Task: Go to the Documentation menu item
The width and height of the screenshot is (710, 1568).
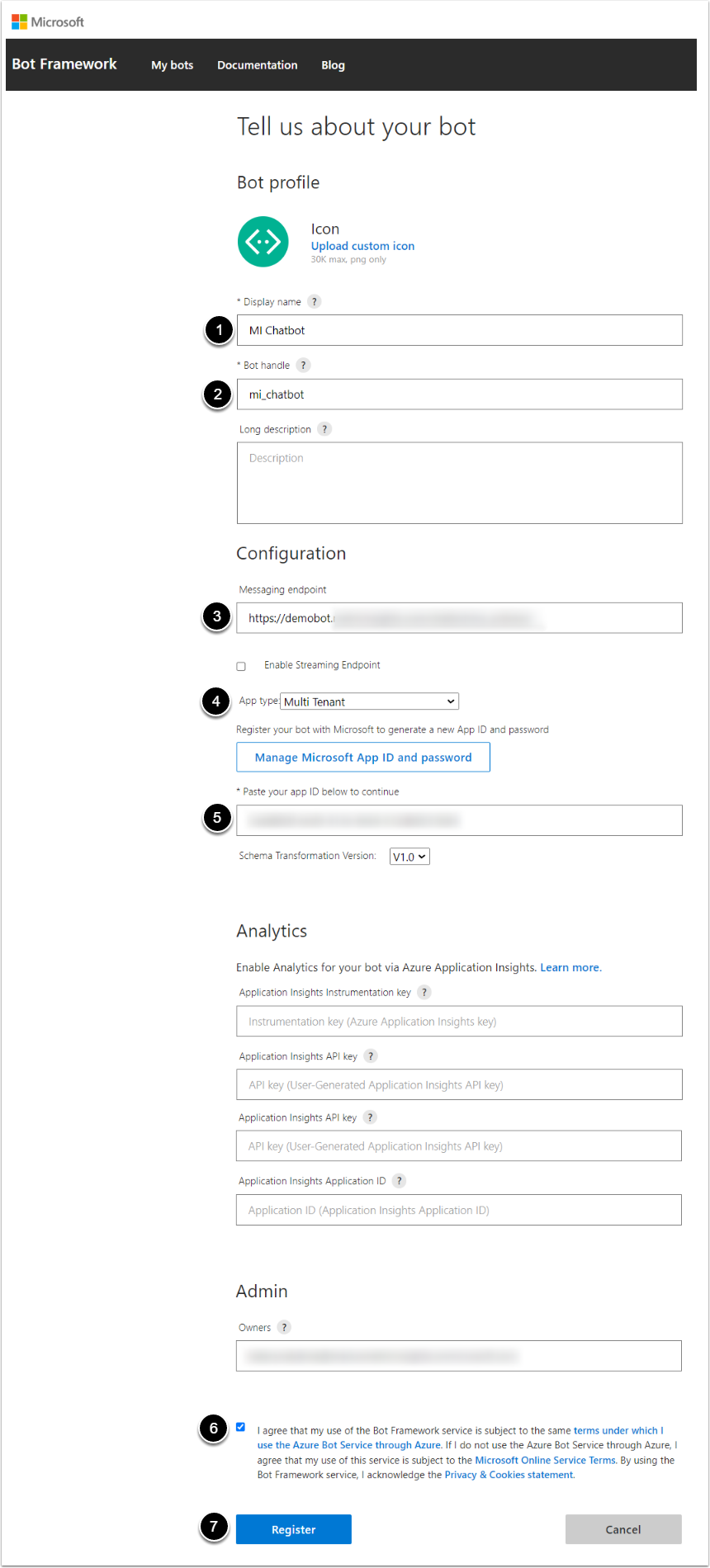Action: tap(257, 65)
